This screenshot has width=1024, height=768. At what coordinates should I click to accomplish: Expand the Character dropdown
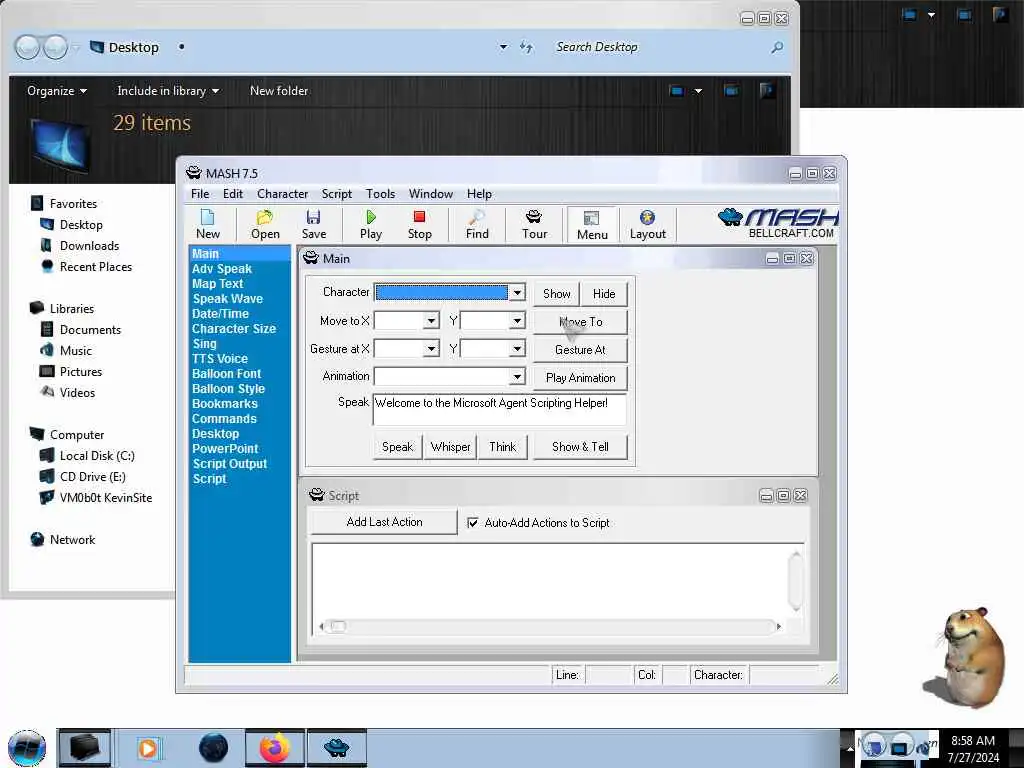tap(517, 293)
